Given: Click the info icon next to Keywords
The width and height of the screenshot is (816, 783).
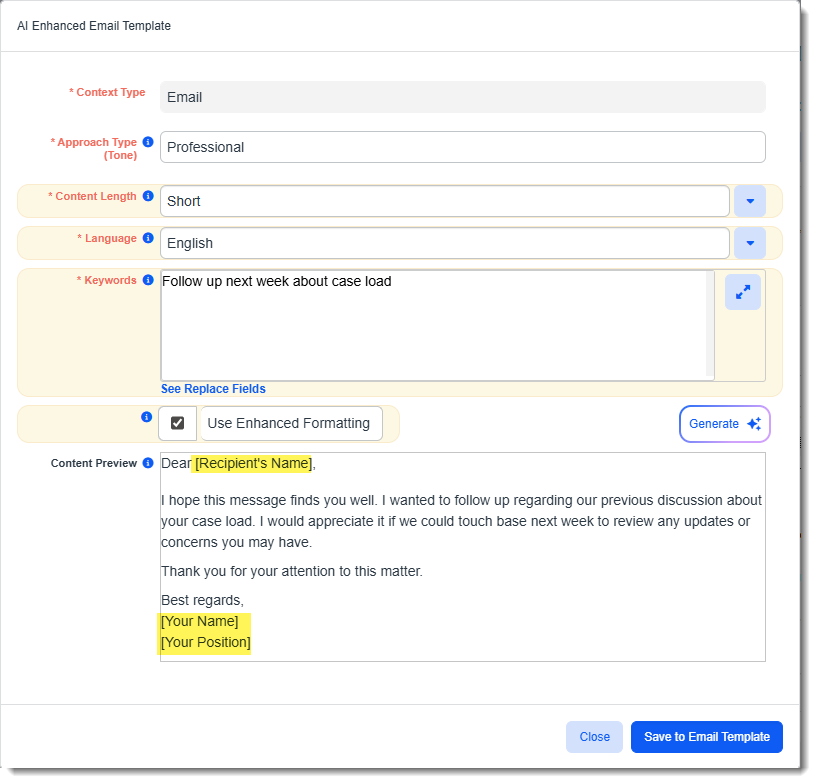Looking at the screenshot, I should pyautogui.click(x=148, y=281).
